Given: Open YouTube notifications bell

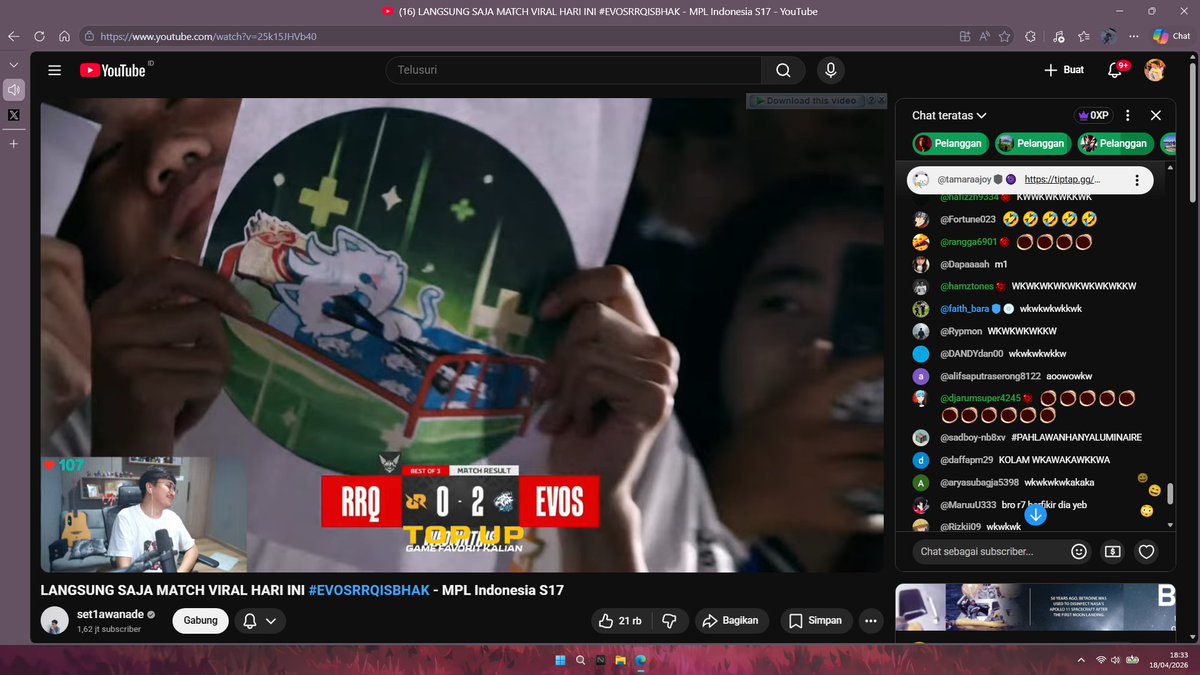Looking at the screenshot, I should click(1115, 70).
